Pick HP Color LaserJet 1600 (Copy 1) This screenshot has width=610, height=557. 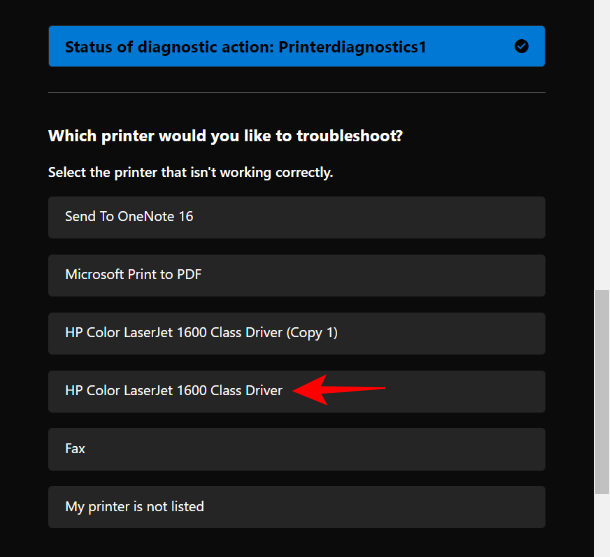tap(296, 333)
